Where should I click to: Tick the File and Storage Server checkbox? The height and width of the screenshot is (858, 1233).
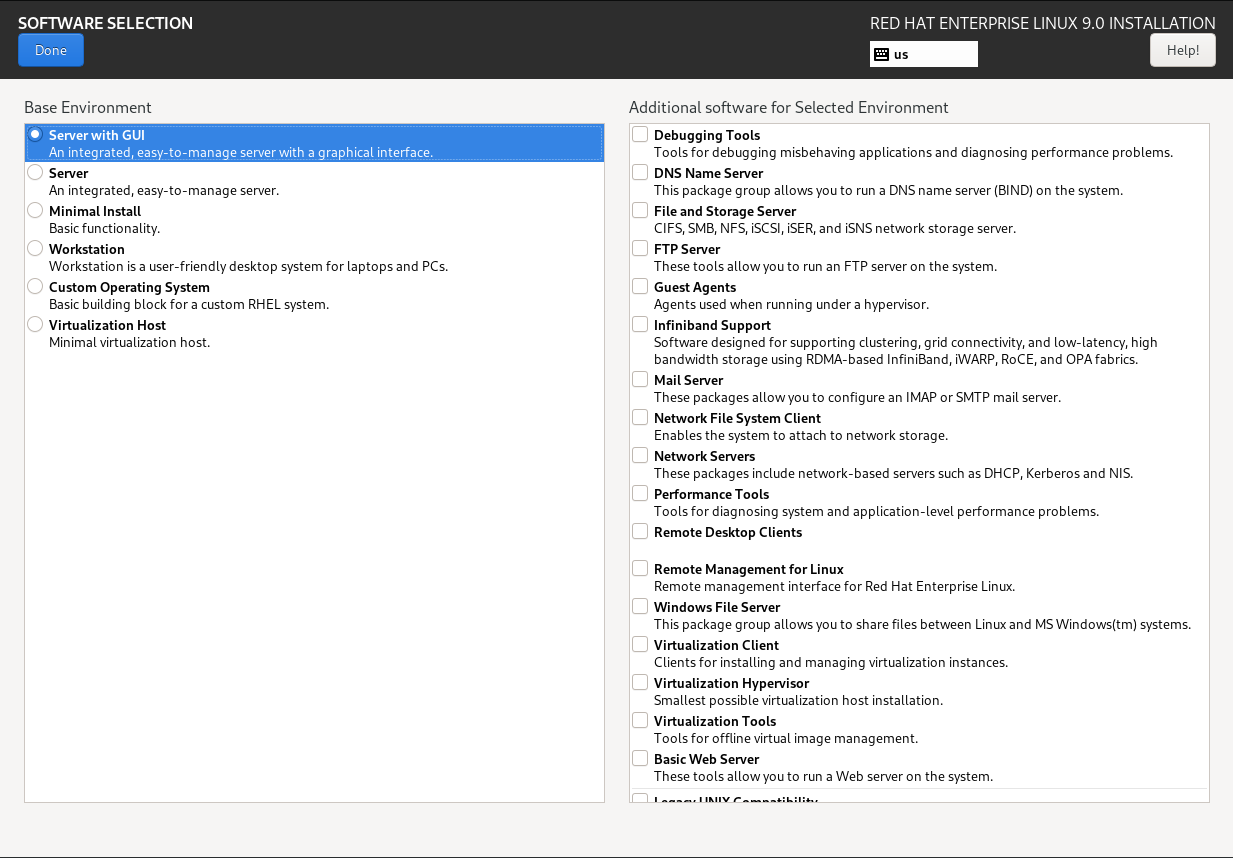pos(640,211)
